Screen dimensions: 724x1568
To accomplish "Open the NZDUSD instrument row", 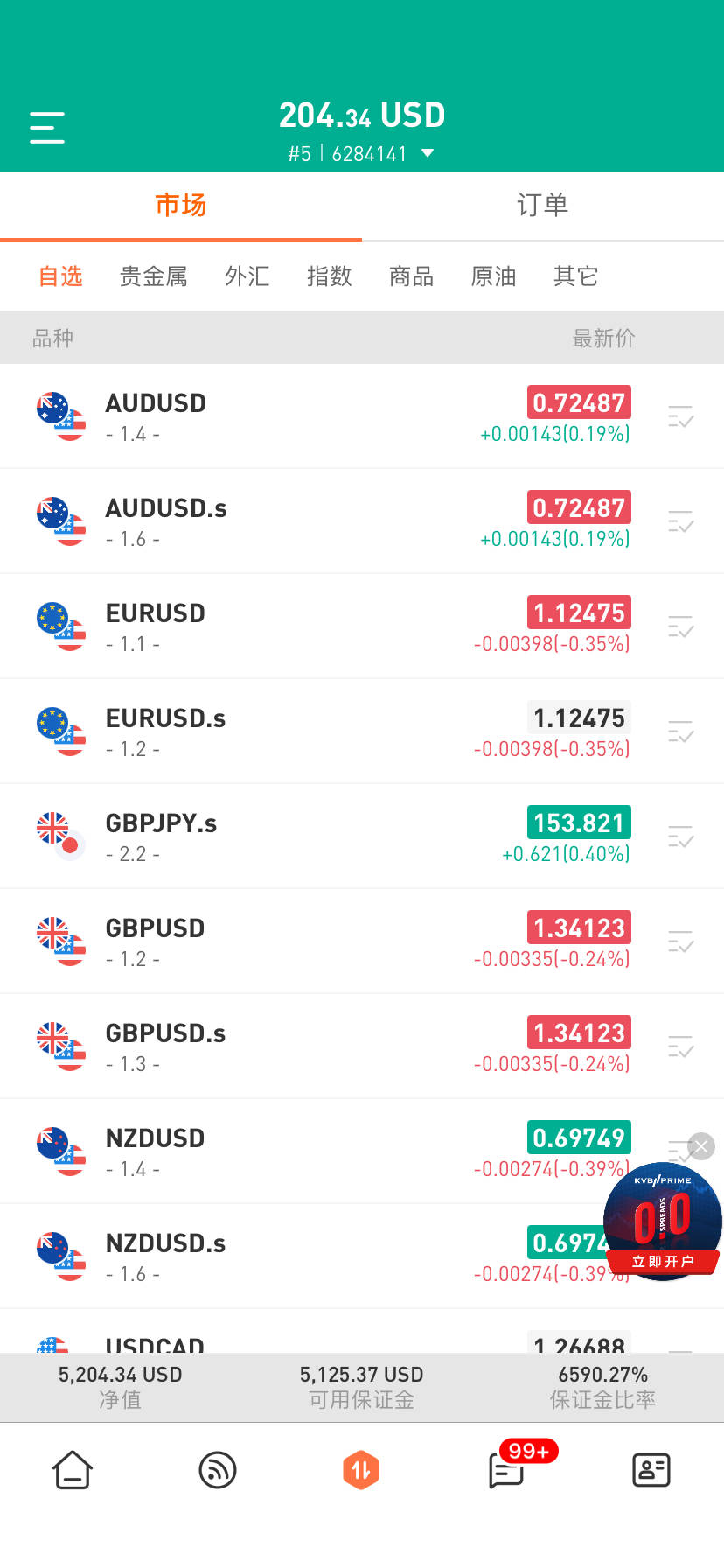I will click(262, 1151).
